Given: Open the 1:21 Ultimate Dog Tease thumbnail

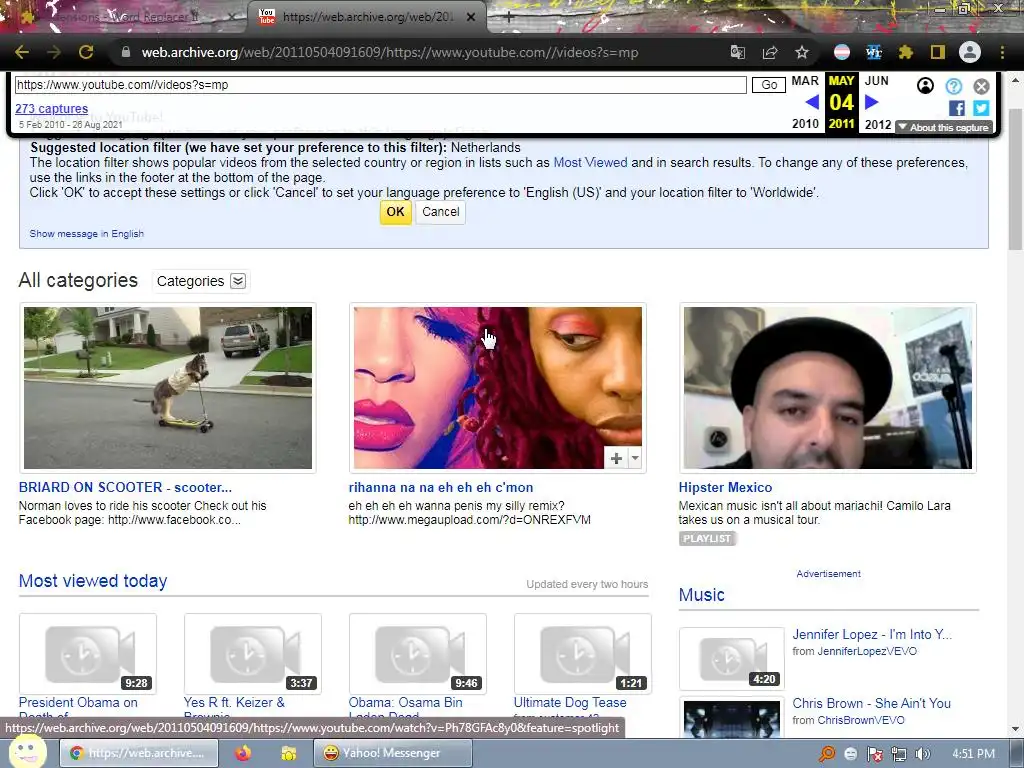Looking at the screenshot, I should tap(583, 653).
